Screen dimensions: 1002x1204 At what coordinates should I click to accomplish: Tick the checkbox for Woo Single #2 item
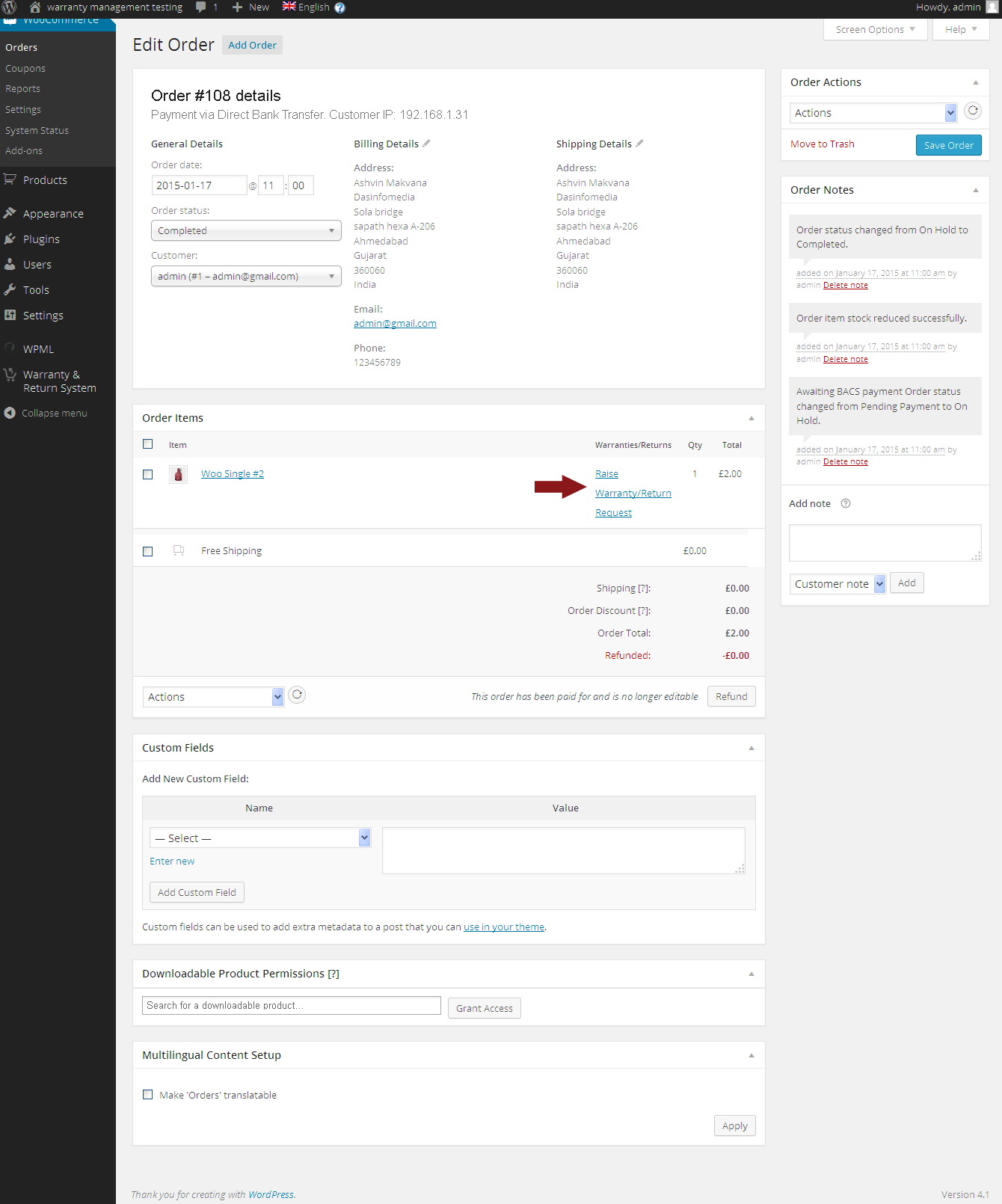148,474
